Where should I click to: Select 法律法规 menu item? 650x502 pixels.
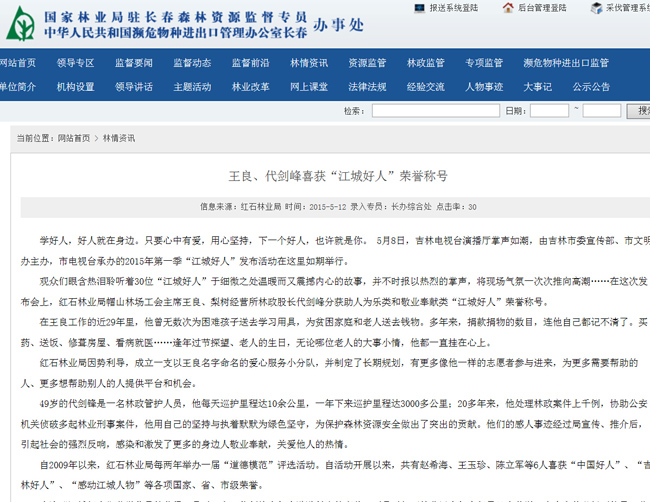(367, 86)
